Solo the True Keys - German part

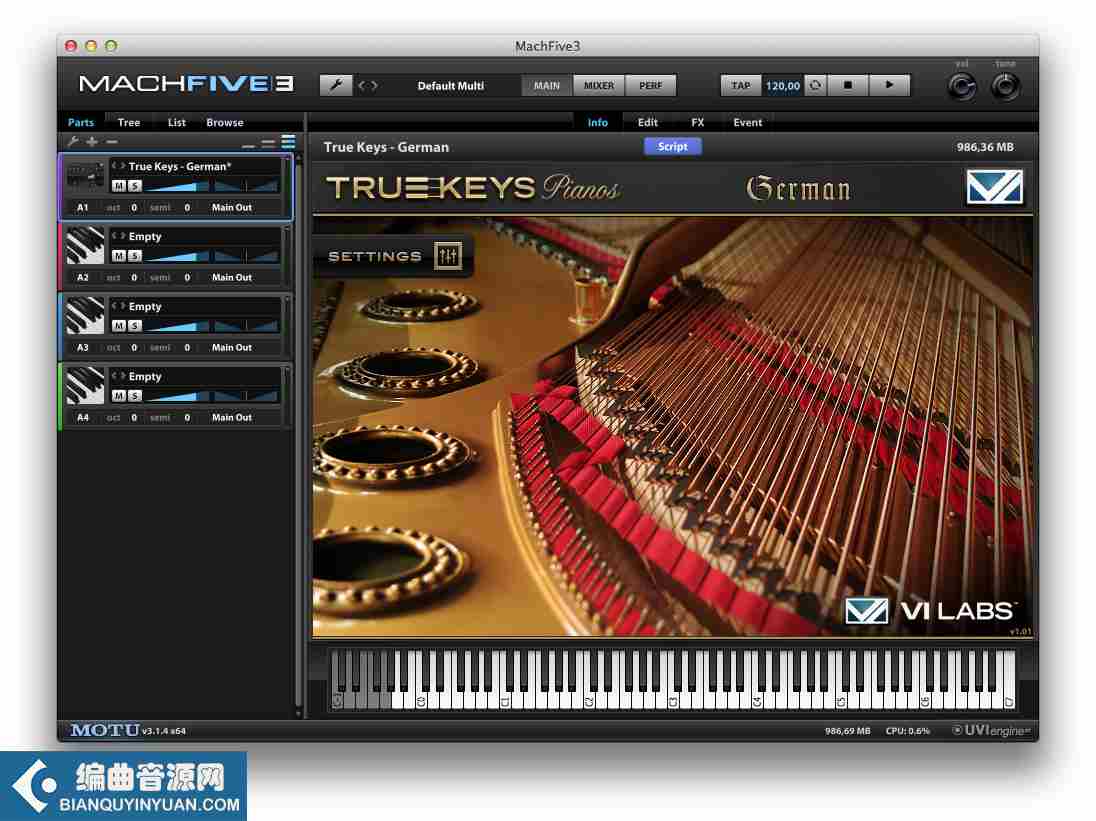[134, 186]
